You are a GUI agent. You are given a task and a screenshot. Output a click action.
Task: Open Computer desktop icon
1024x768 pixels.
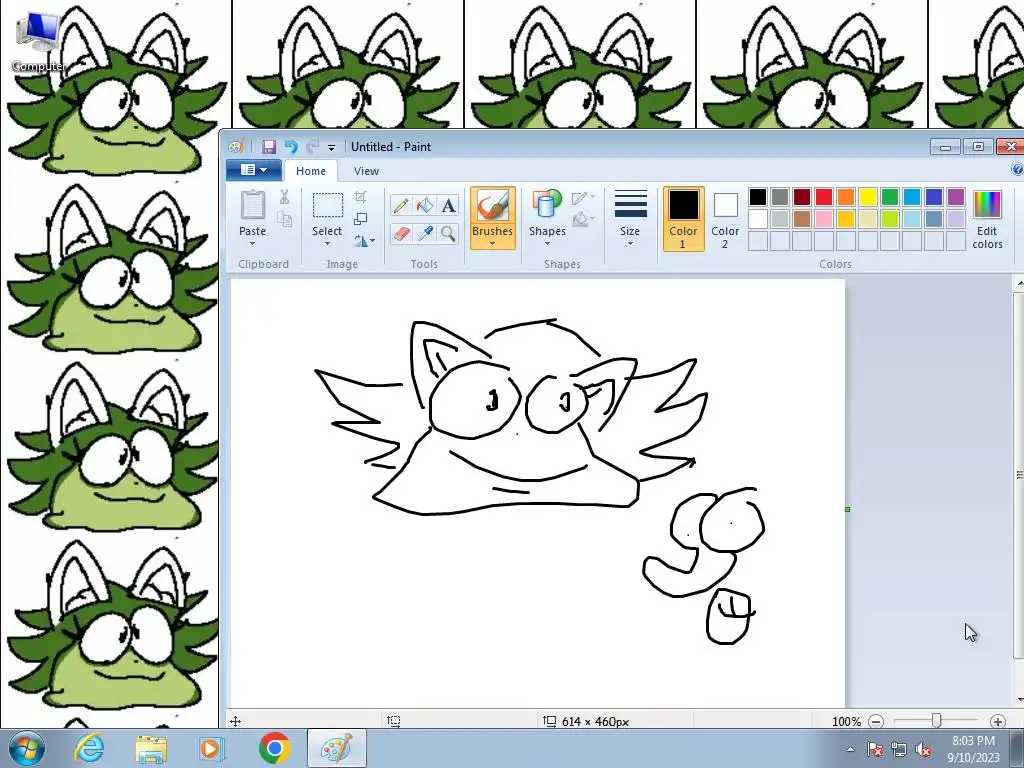tap(38, 42)
